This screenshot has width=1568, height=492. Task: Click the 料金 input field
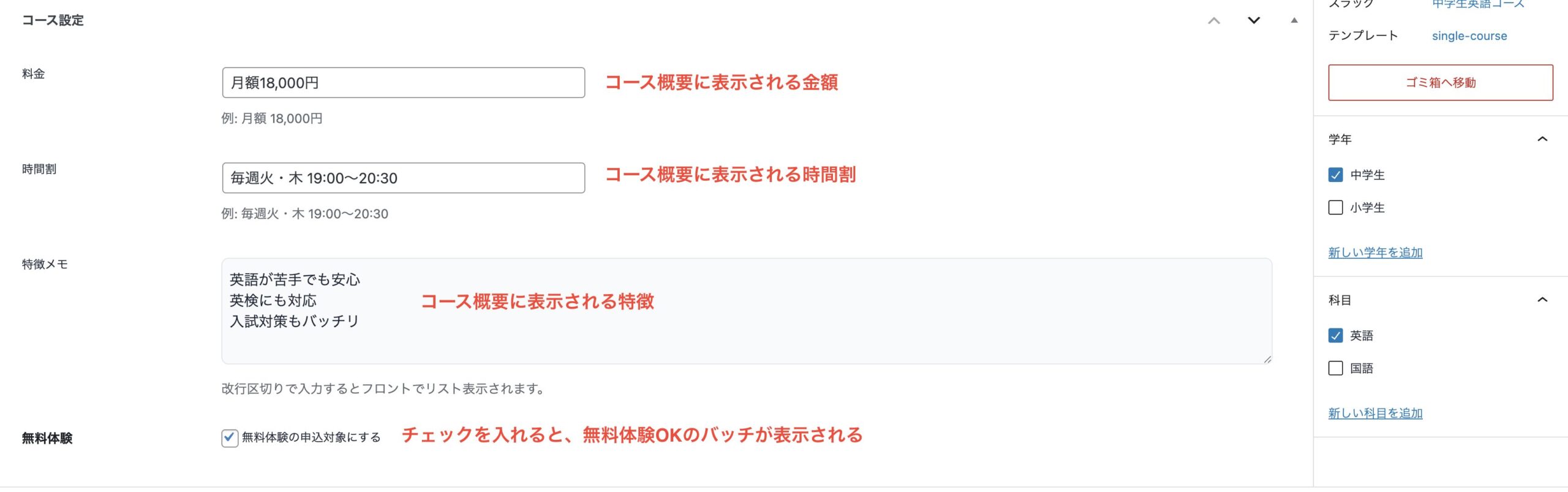point(403,83)
